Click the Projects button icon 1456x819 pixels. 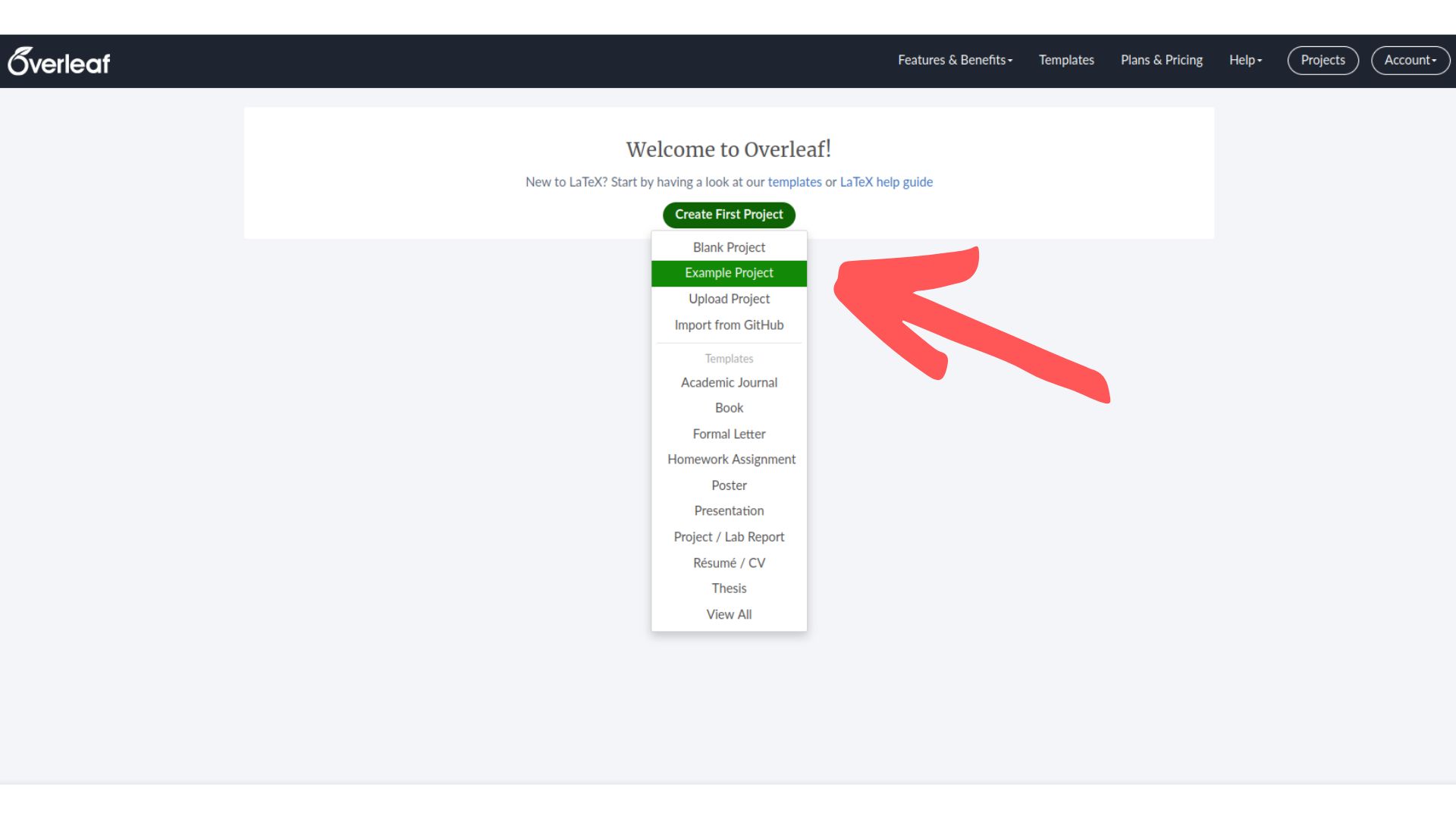[x=1323, y=60]
